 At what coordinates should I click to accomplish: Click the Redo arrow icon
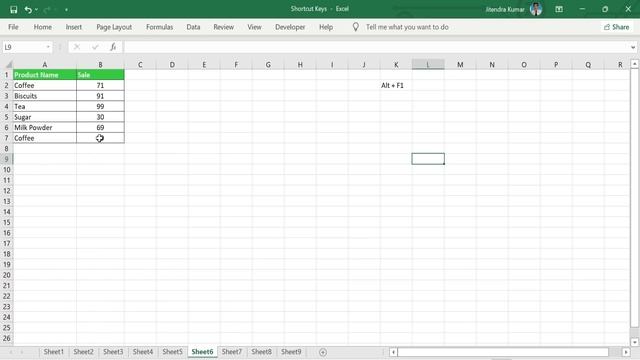[47, 9]
